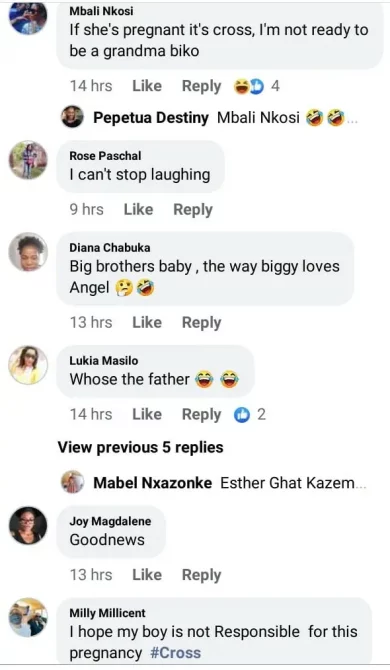Expand View previous 5 replies
The image size is (390, 670).
click(x=141, y=447)
